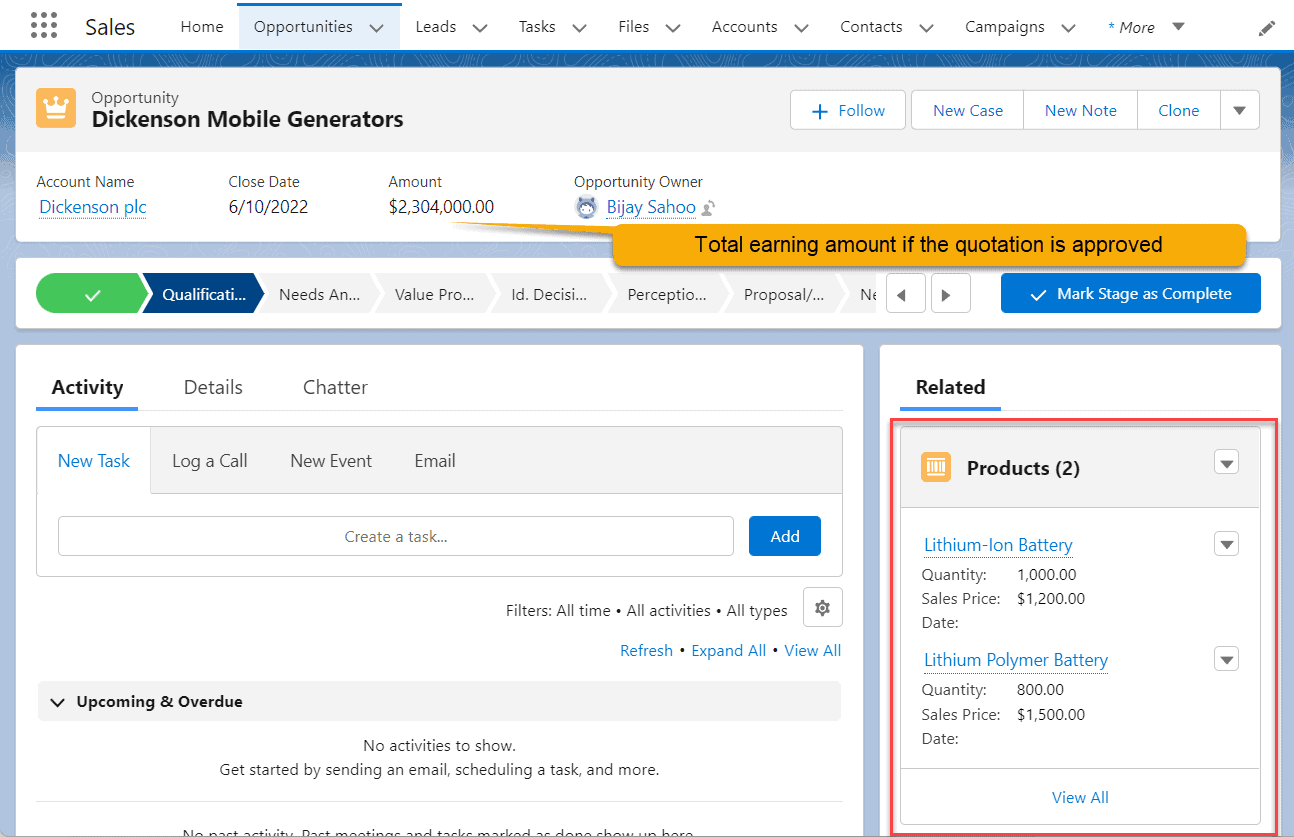Open the Leads menu dropdown in navigation
This screenshot has height=837, width=1294.
click(480, 27)
